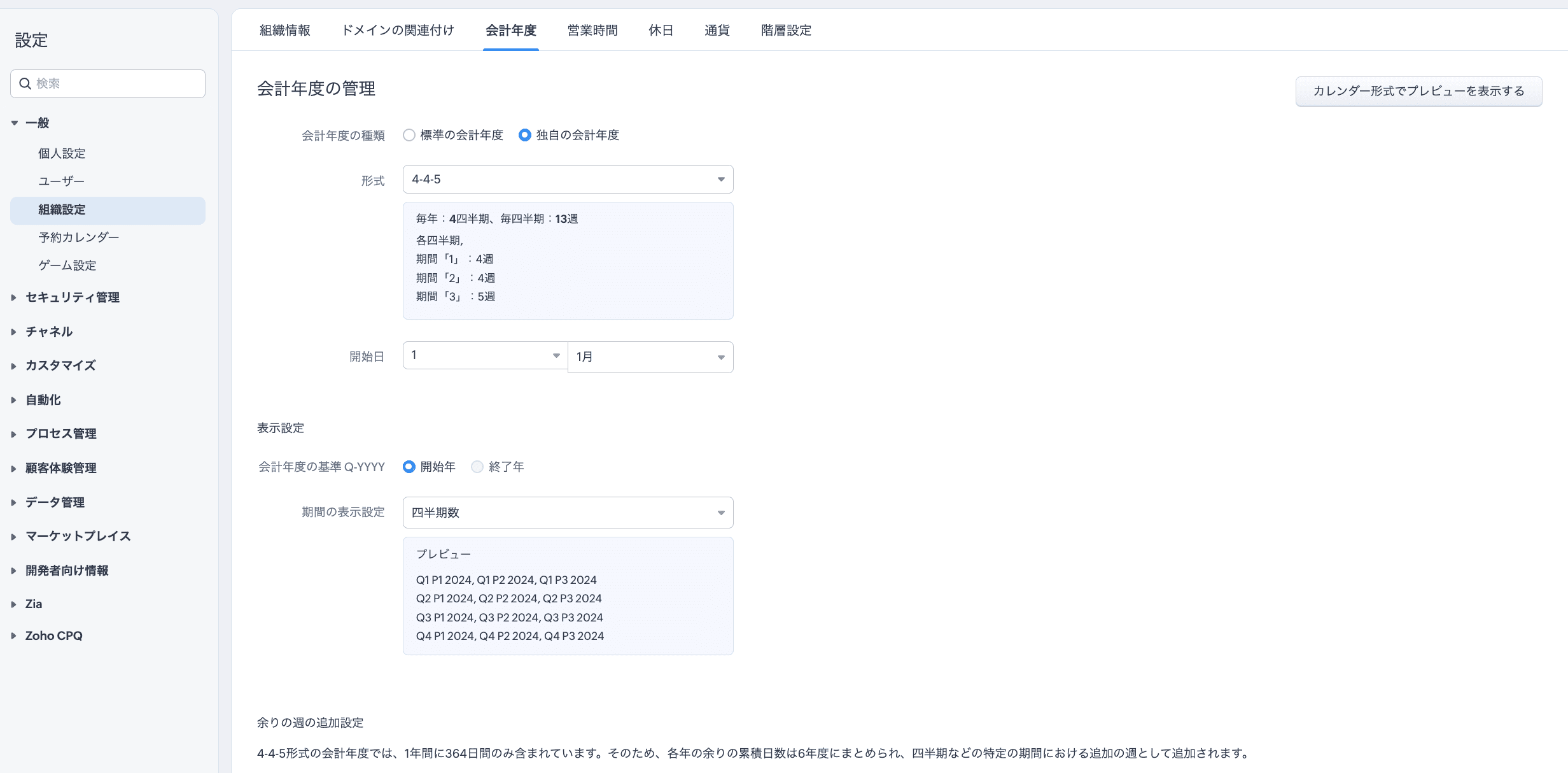Expand the カスタマイズ section
This screenshot has height=773, width=1568.
click(x=14, y=365)
